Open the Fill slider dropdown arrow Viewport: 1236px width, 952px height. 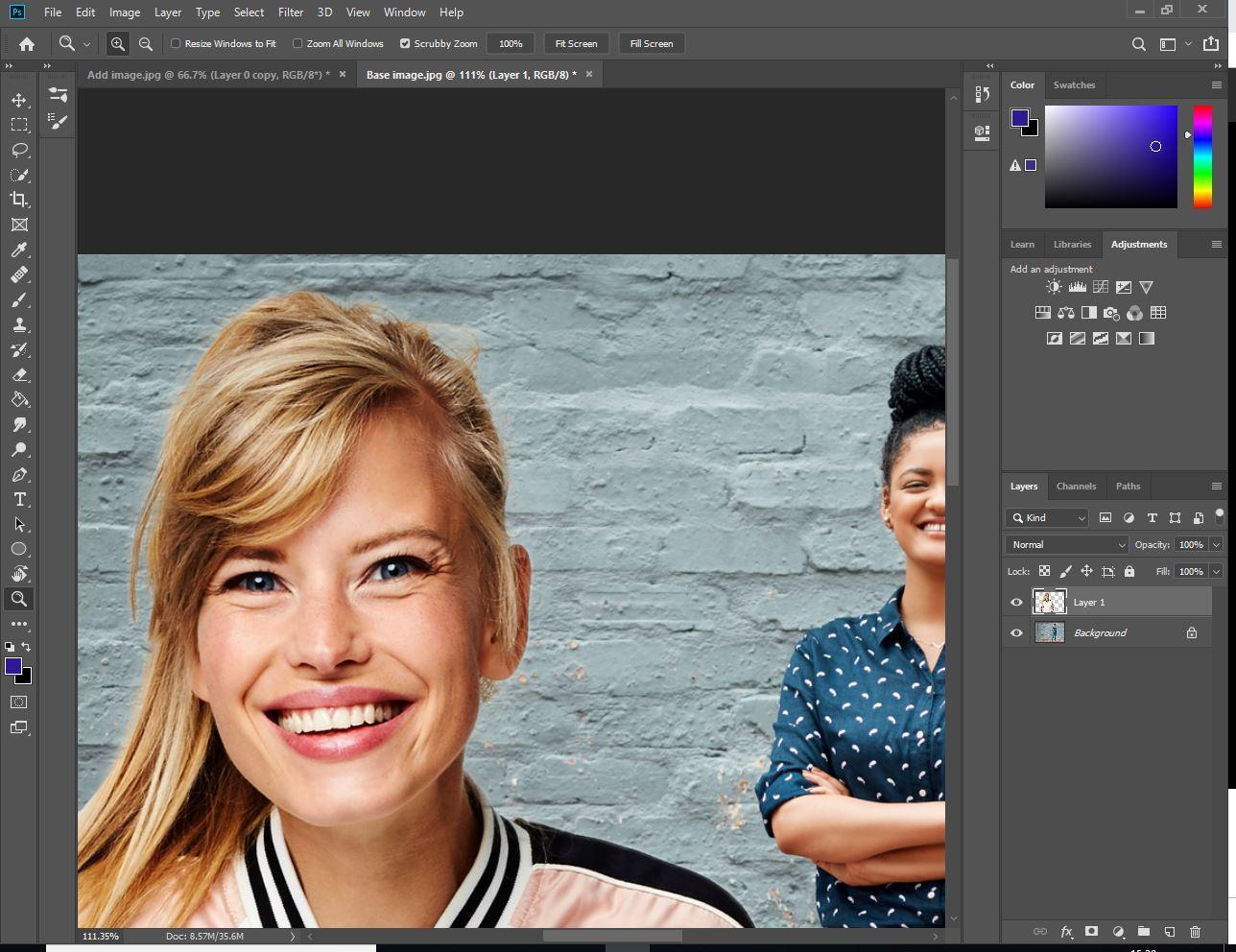tap(1216, 571)
